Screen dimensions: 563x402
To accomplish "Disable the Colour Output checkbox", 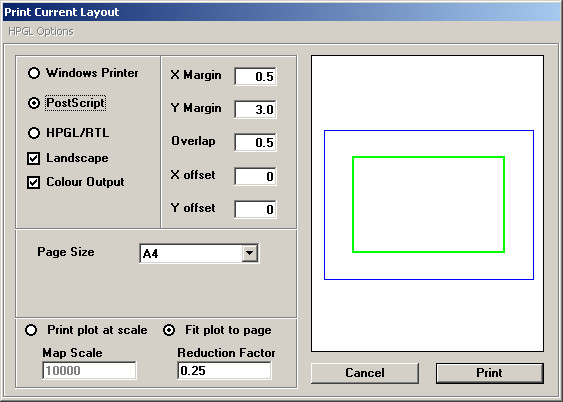I will (x=33, y=182).
